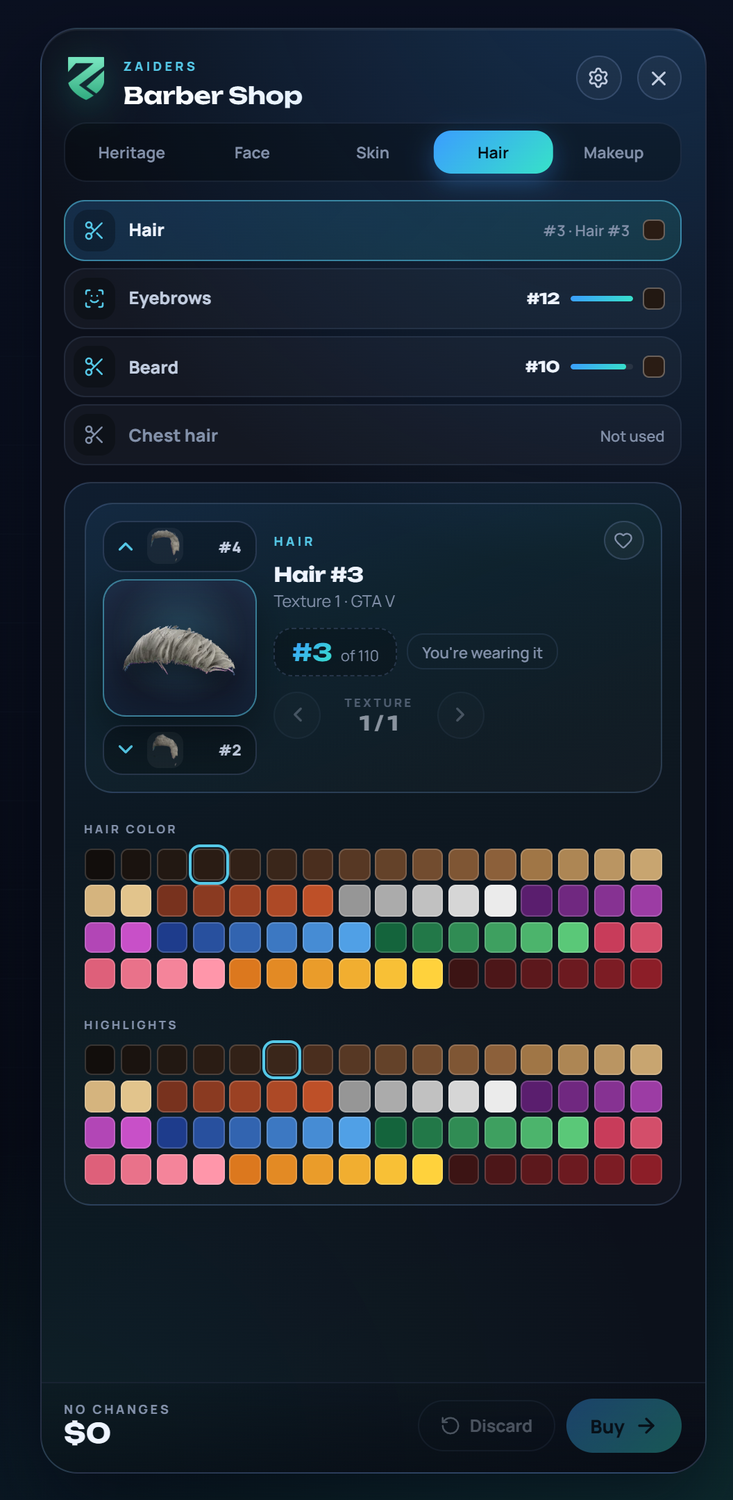Open the Eyebrows category row
733x1500 pixels.
click(372, 298)
